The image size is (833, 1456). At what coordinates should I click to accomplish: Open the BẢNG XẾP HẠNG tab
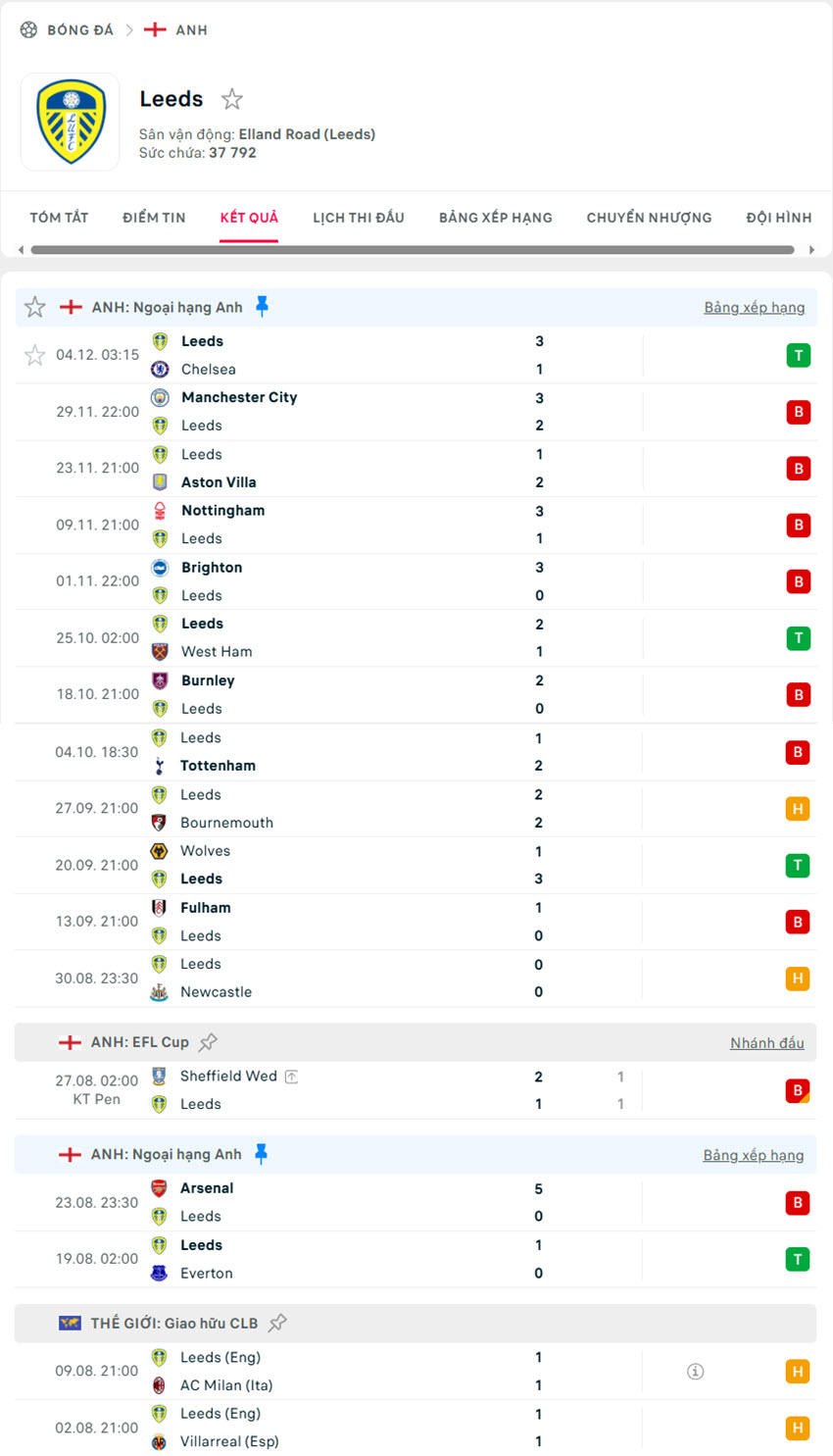click(496, 218)
